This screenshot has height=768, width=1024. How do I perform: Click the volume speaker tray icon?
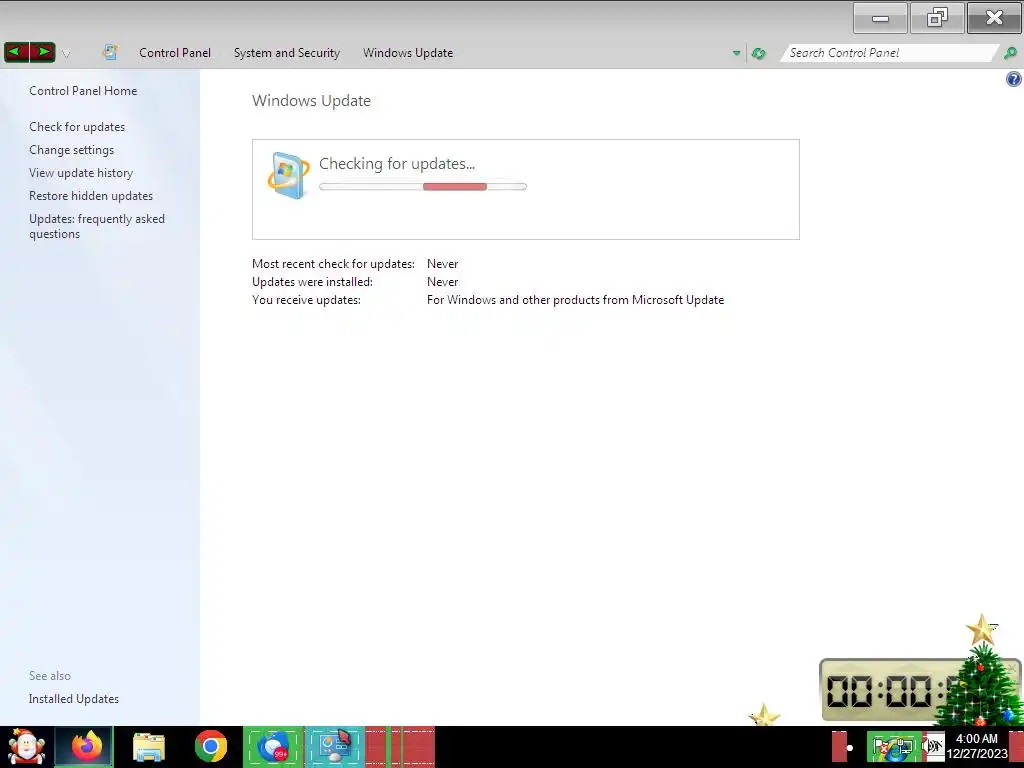(x=934, y=747)
